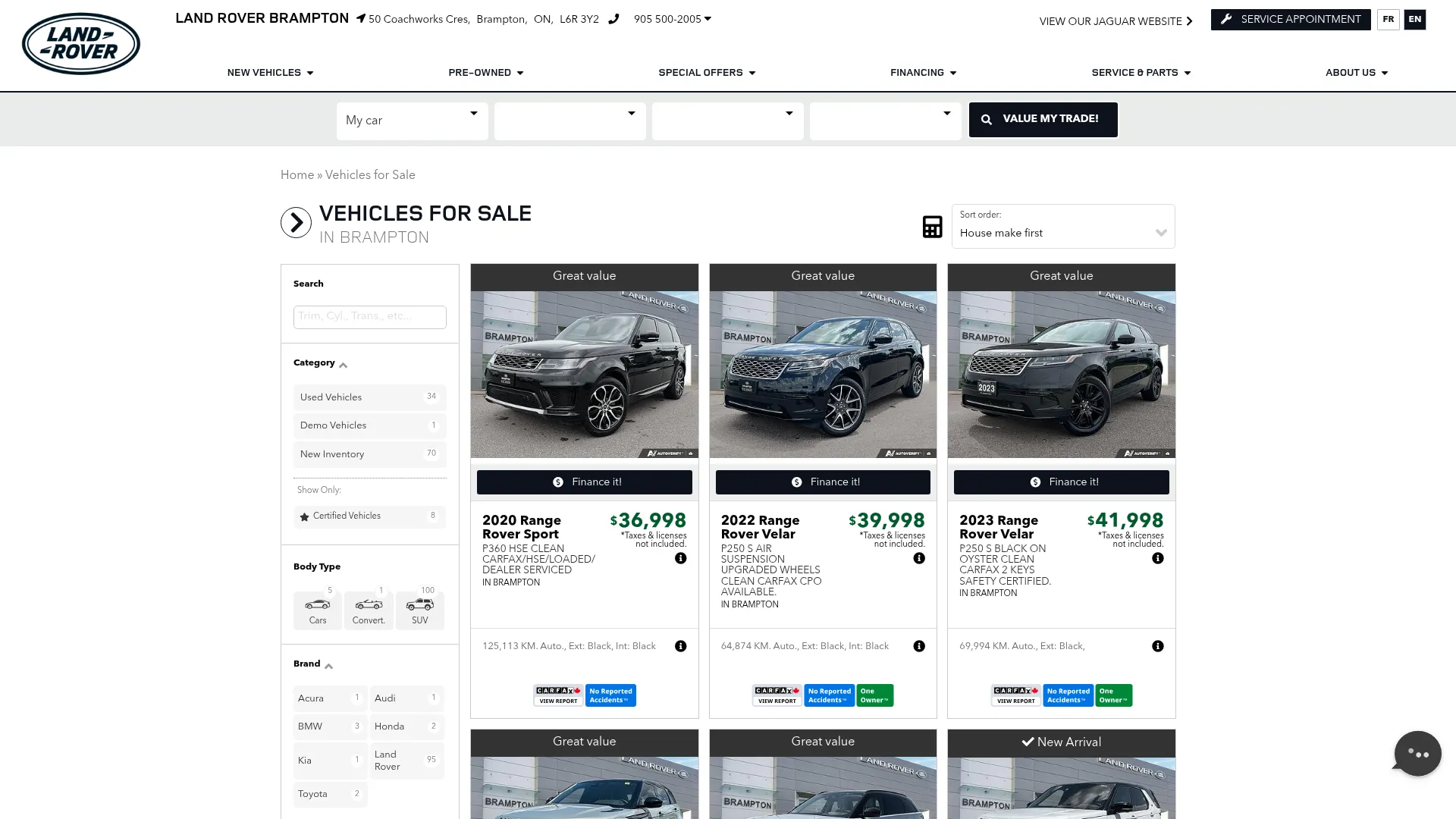The image size is (1456, 819).
Task: Click the location arrow icon beside the address
Action: tap(361, 19)
